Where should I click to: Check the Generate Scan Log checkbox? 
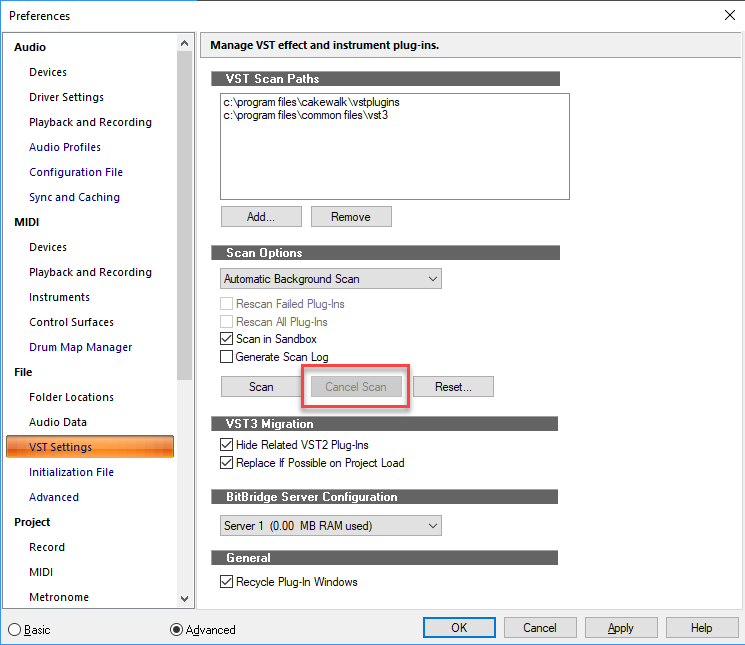(x=227, y=357)
